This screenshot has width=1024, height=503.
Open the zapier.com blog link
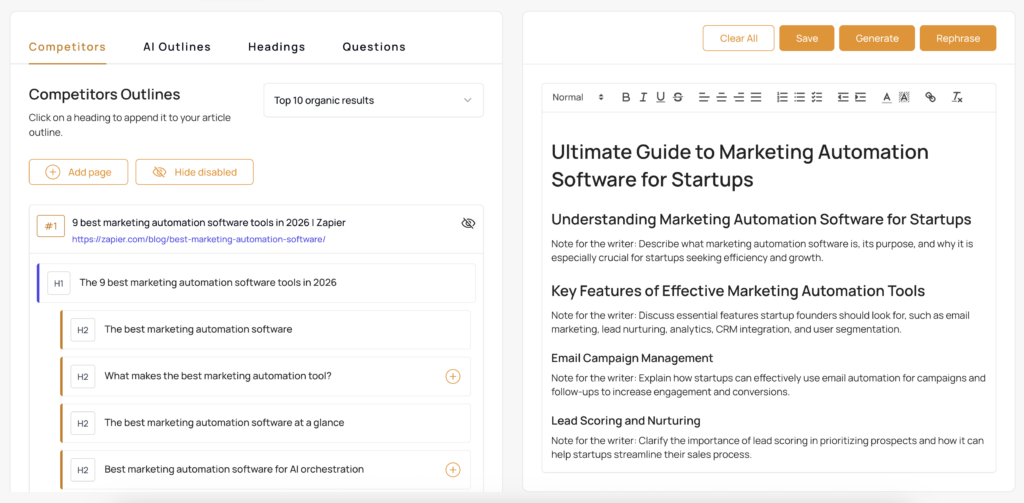point(198,240)
